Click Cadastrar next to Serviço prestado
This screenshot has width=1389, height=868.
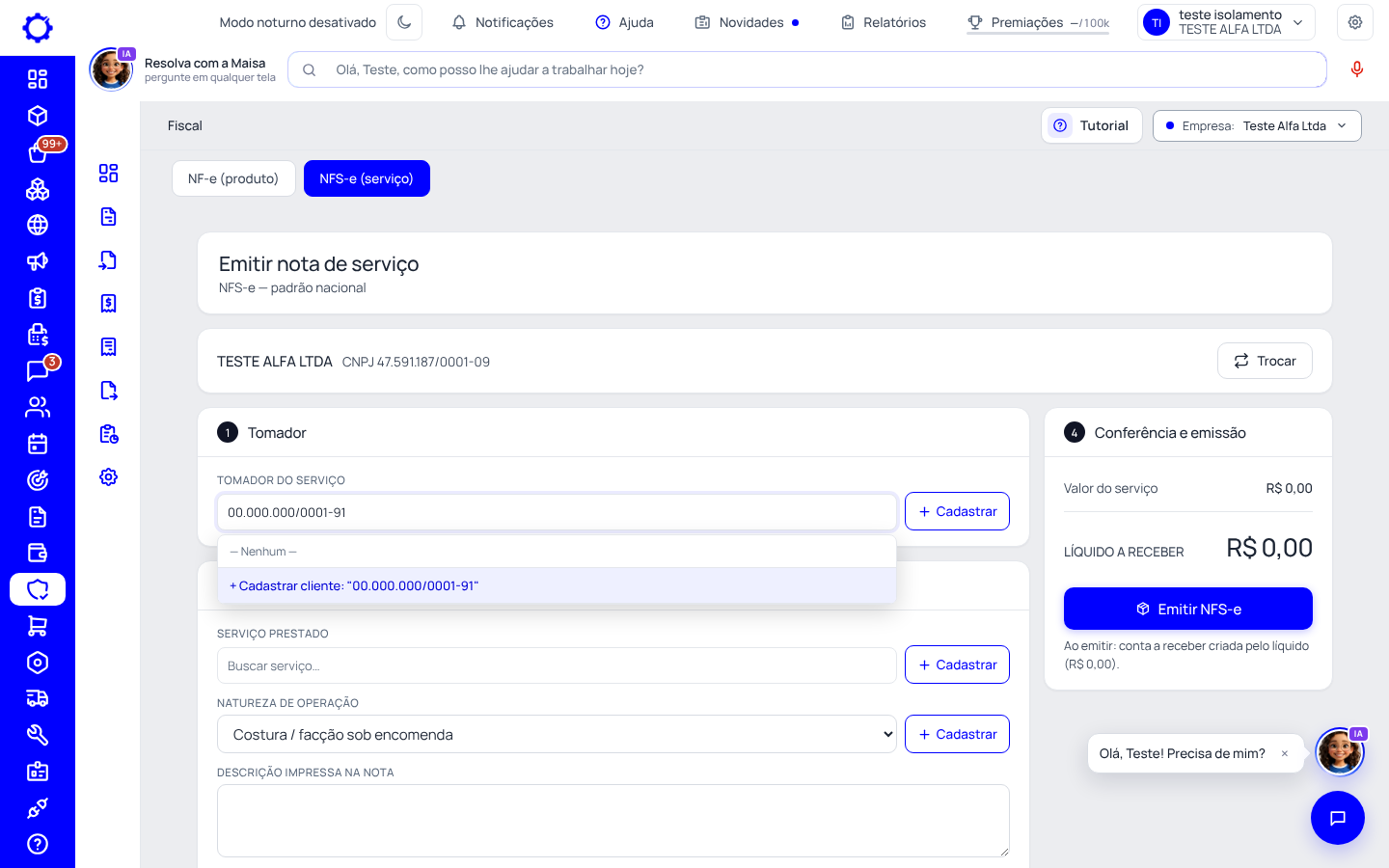(x=957, y=665)
